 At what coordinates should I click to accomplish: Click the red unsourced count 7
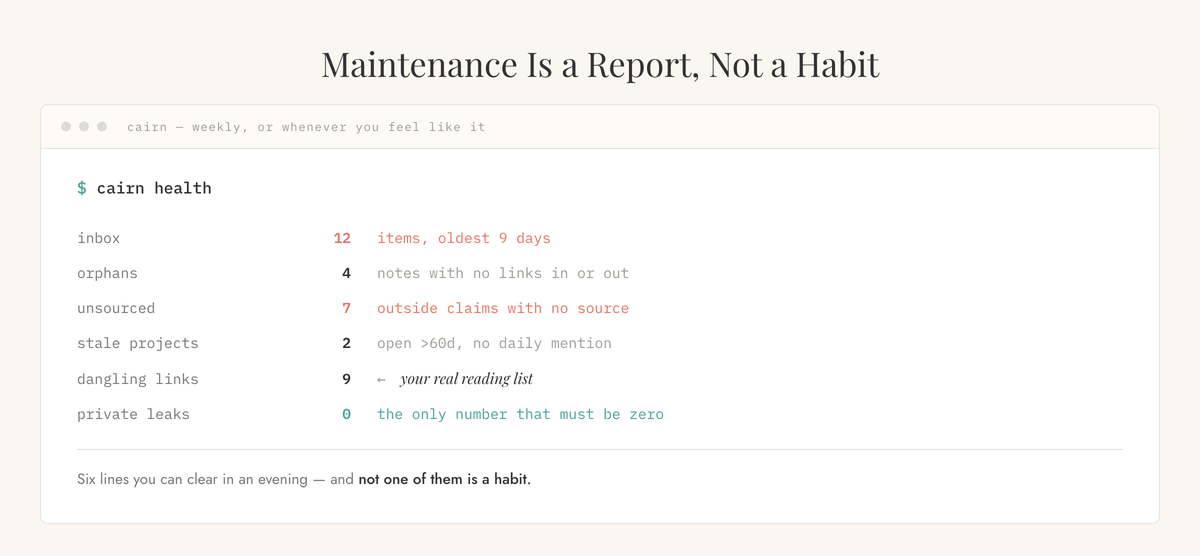[346, 308]
